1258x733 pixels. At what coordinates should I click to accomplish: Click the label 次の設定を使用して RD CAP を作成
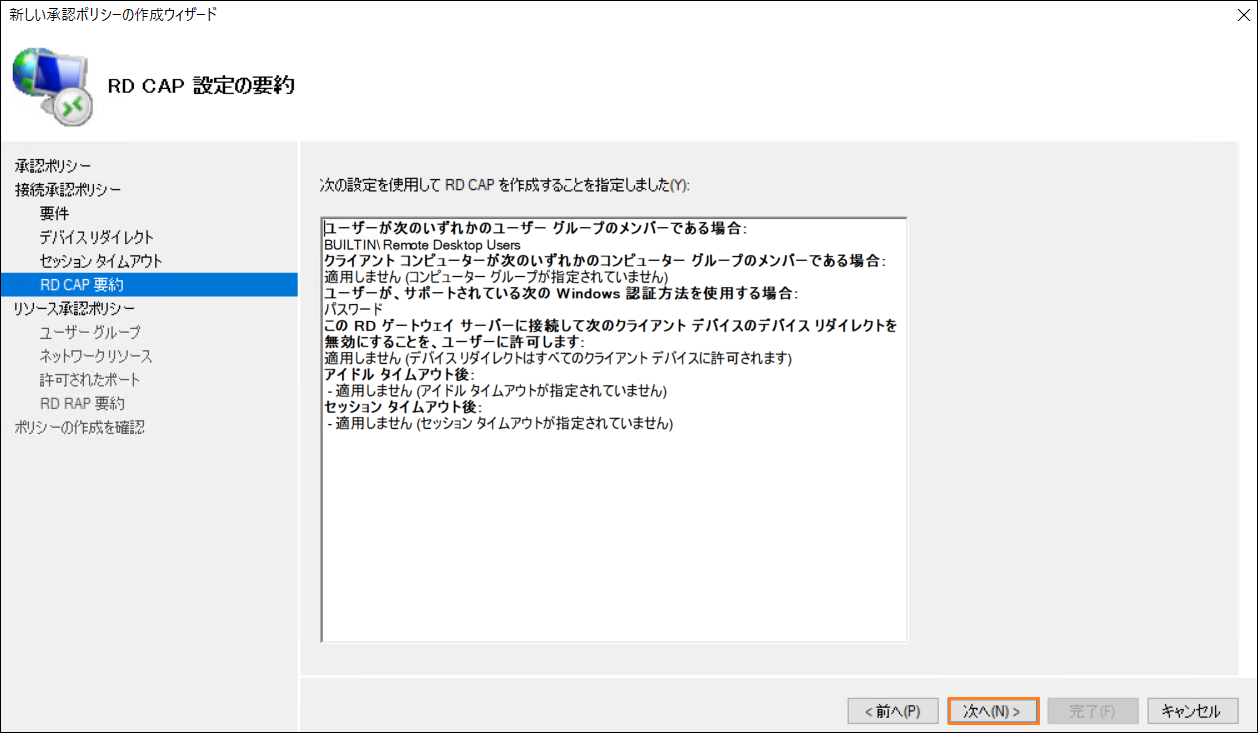coord(504,186)
